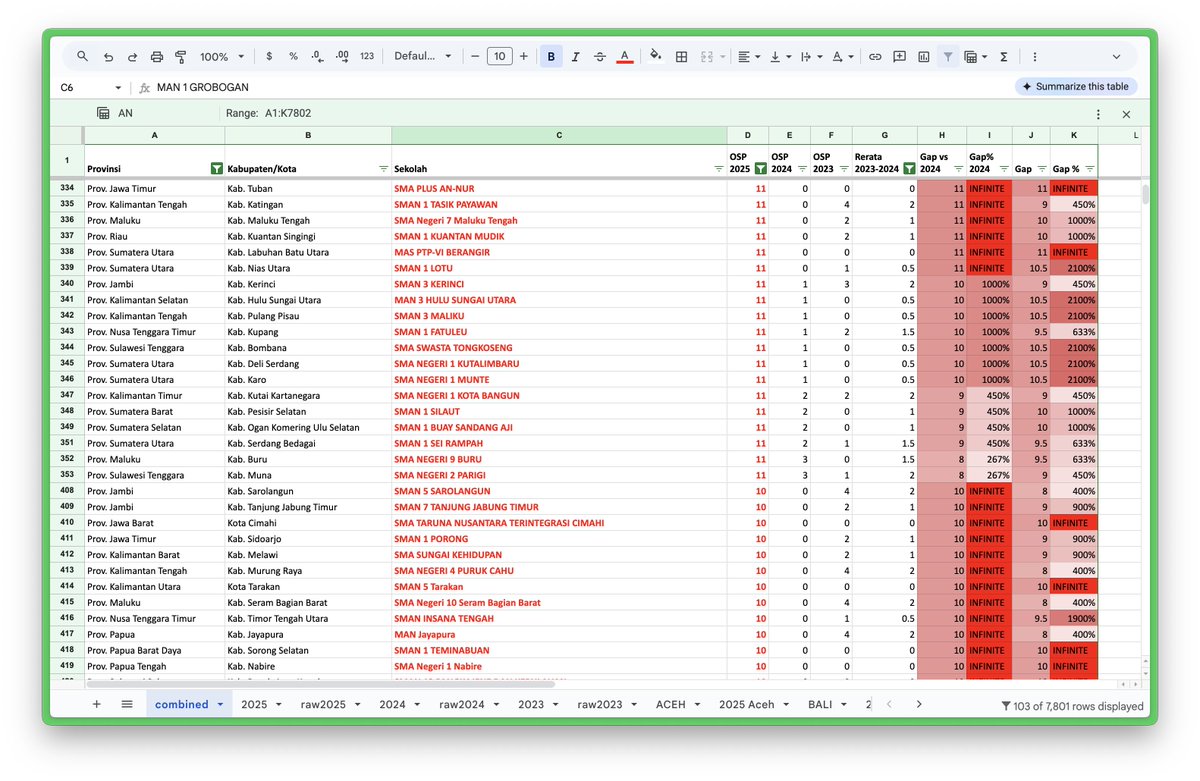Switch to the 2024 sheet tab
This screenshot has width=1200, height=781.
(x=400, y=704)
